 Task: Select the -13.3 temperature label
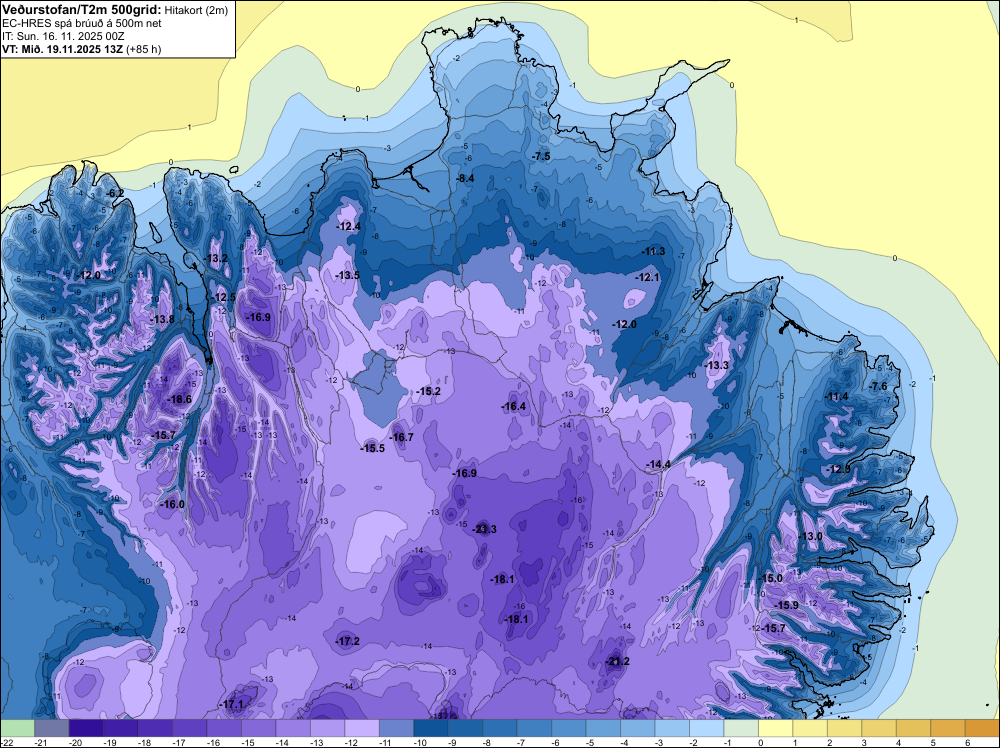pyautogui.click(x=717, y=365)
